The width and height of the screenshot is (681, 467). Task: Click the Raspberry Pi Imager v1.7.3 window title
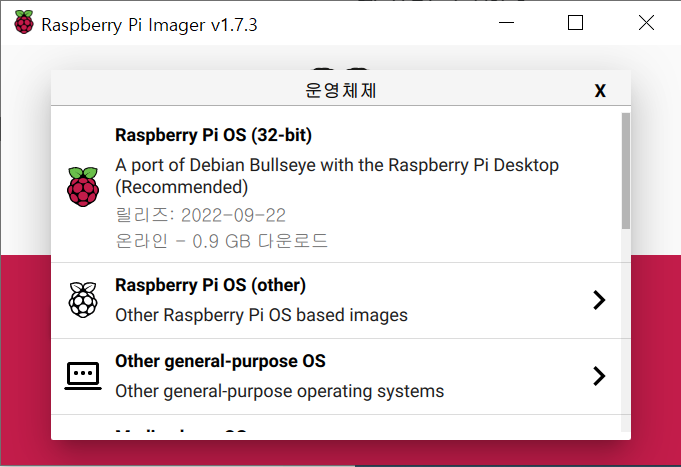click(149, 25)
